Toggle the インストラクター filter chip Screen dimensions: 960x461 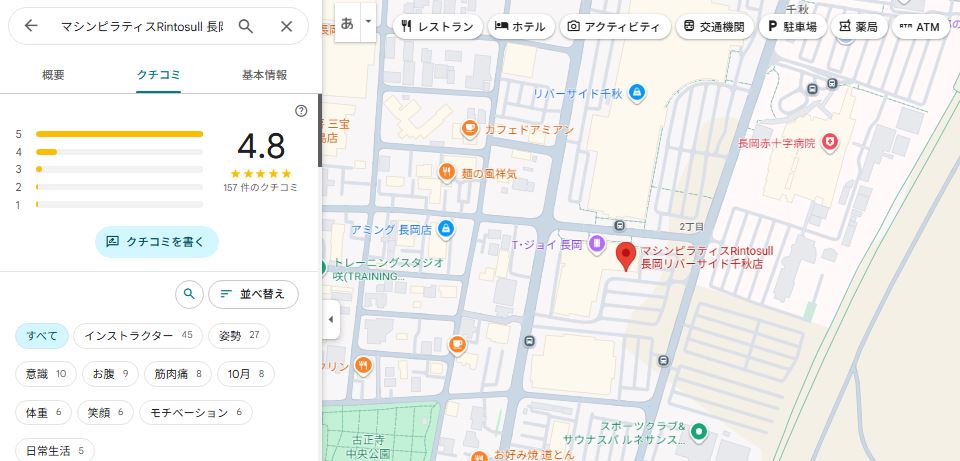click(138, 336)
